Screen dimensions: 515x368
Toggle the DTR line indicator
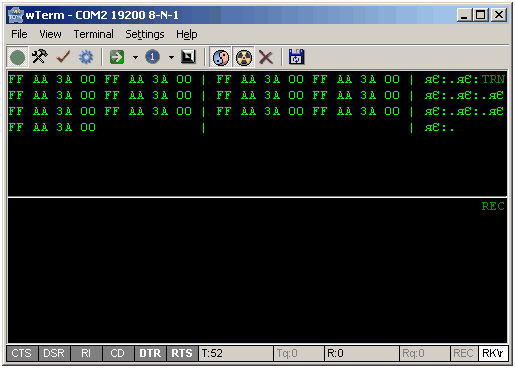coord(150,353)
